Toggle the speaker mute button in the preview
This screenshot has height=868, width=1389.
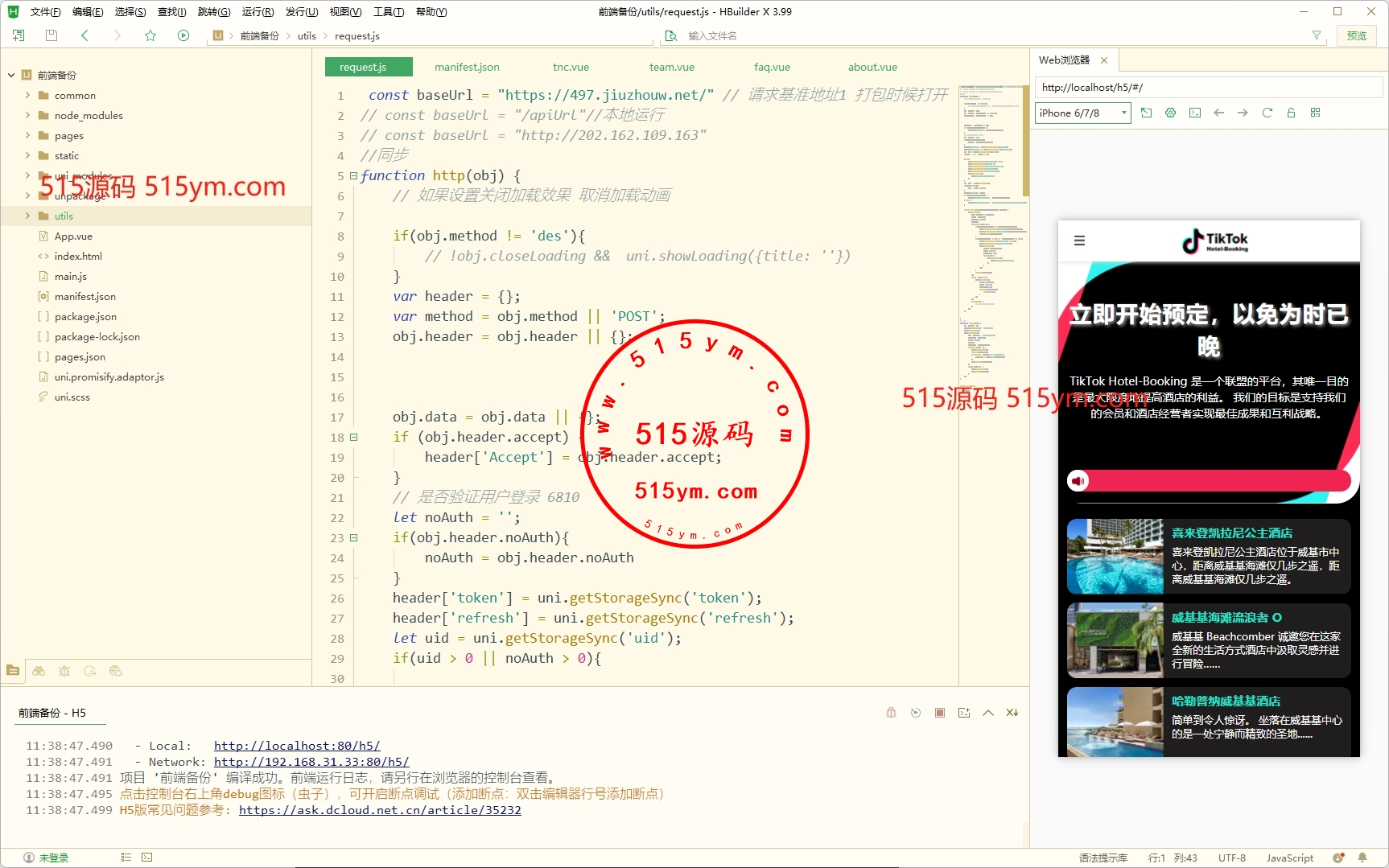(1078, 480)
